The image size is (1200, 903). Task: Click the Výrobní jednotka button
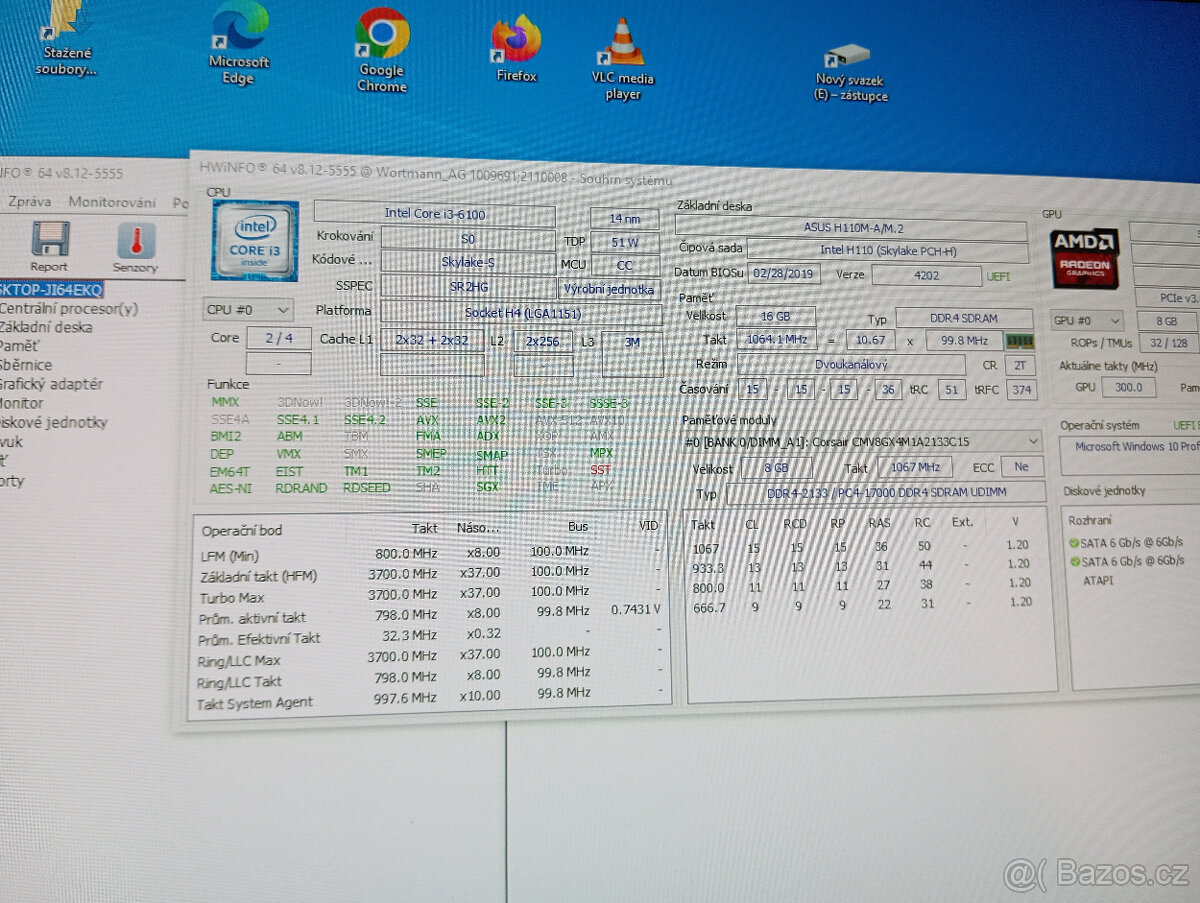[608, 288]
